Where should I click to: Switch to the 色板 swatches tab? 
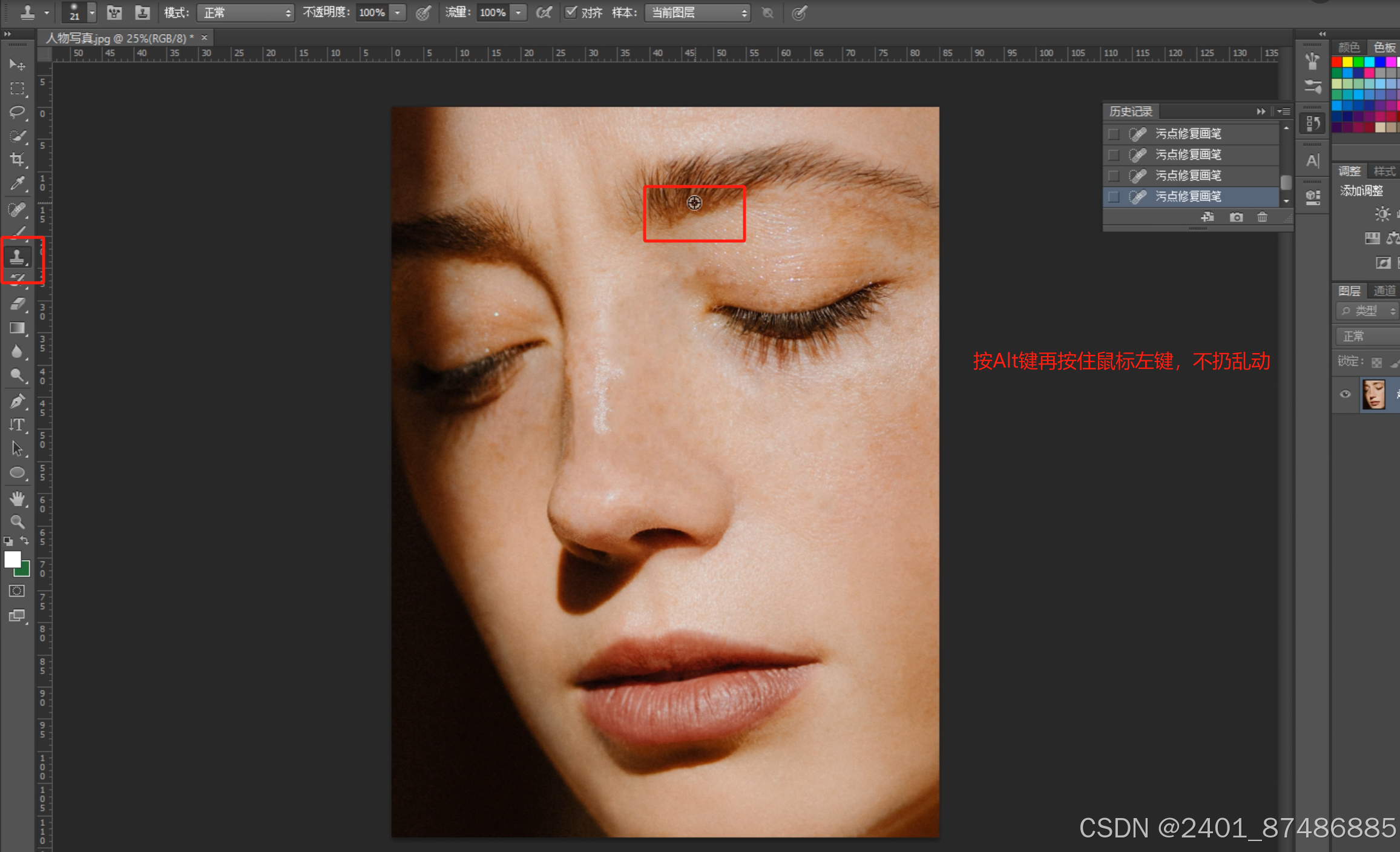1384,47
